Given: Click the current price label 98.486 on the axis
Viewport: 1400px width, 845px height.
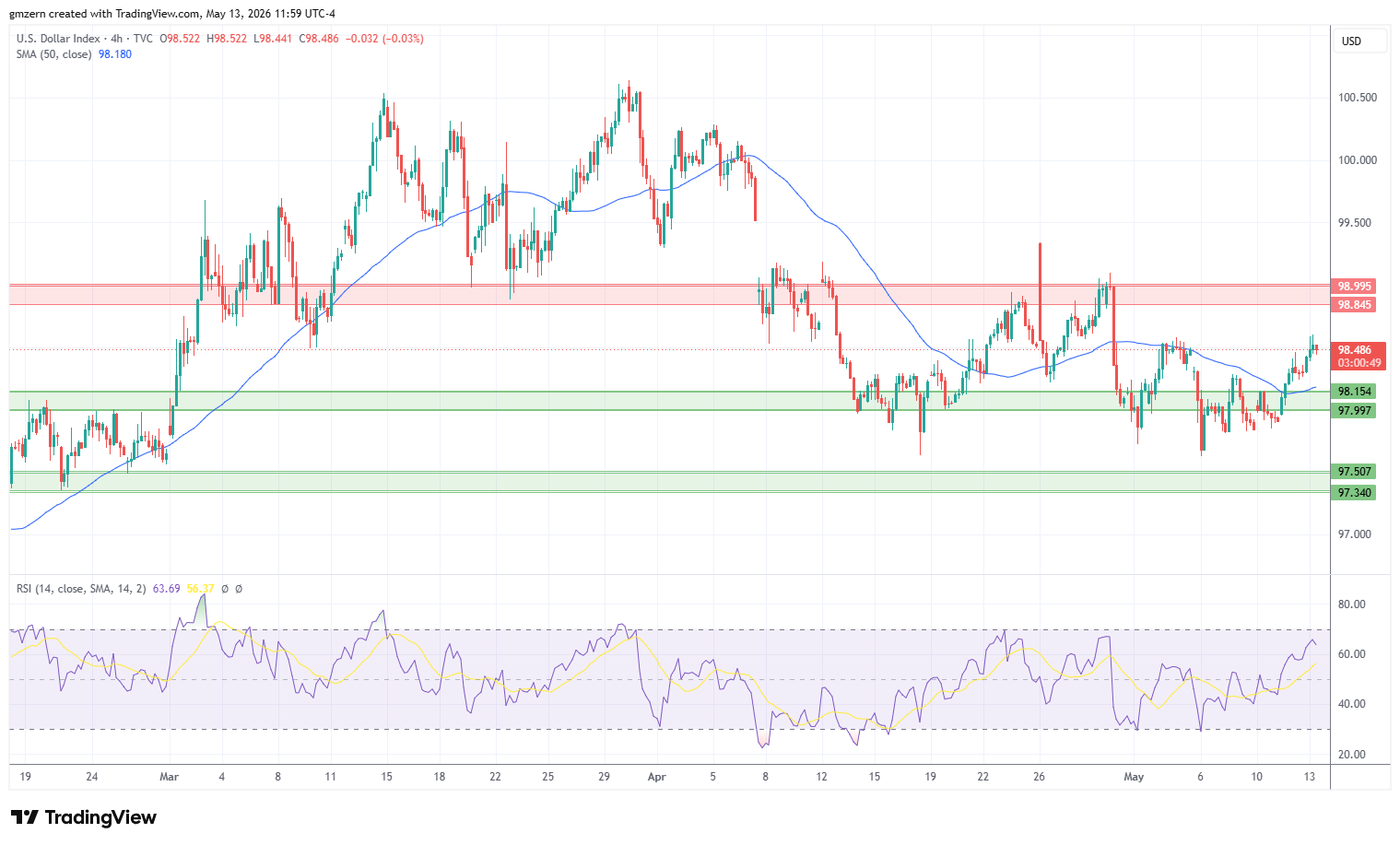Looking at the screenshot, I should click(x=1355, y=350).
